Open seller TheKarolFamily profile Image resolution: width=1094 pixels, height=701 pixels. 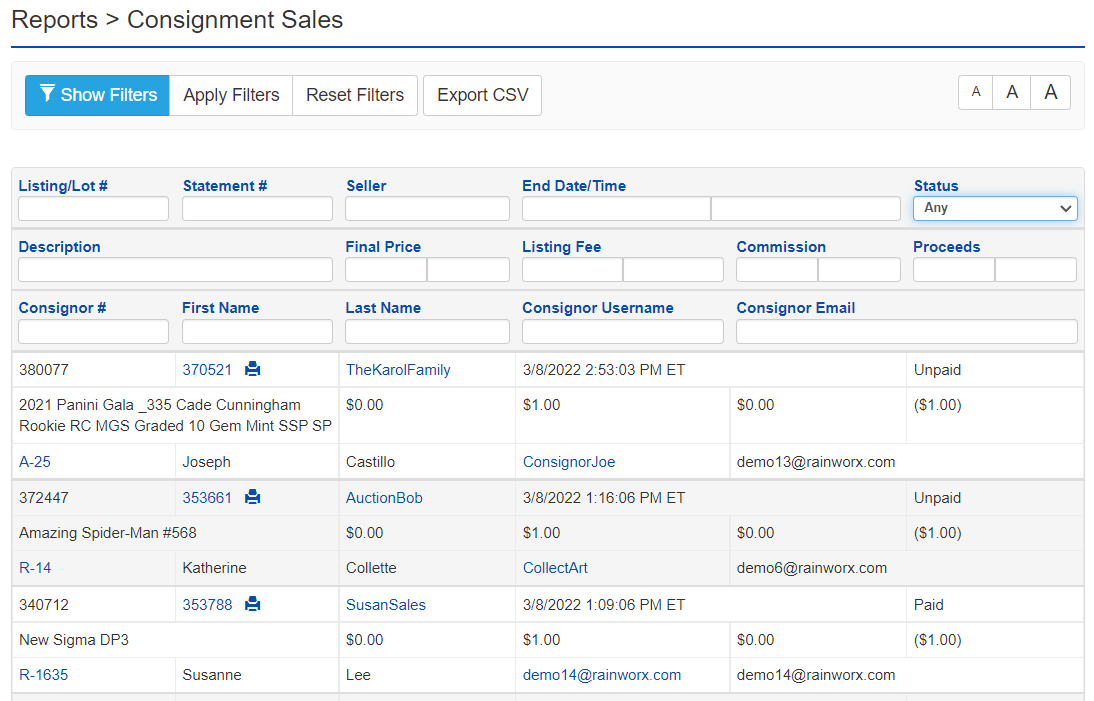click(x=398, y=370)
